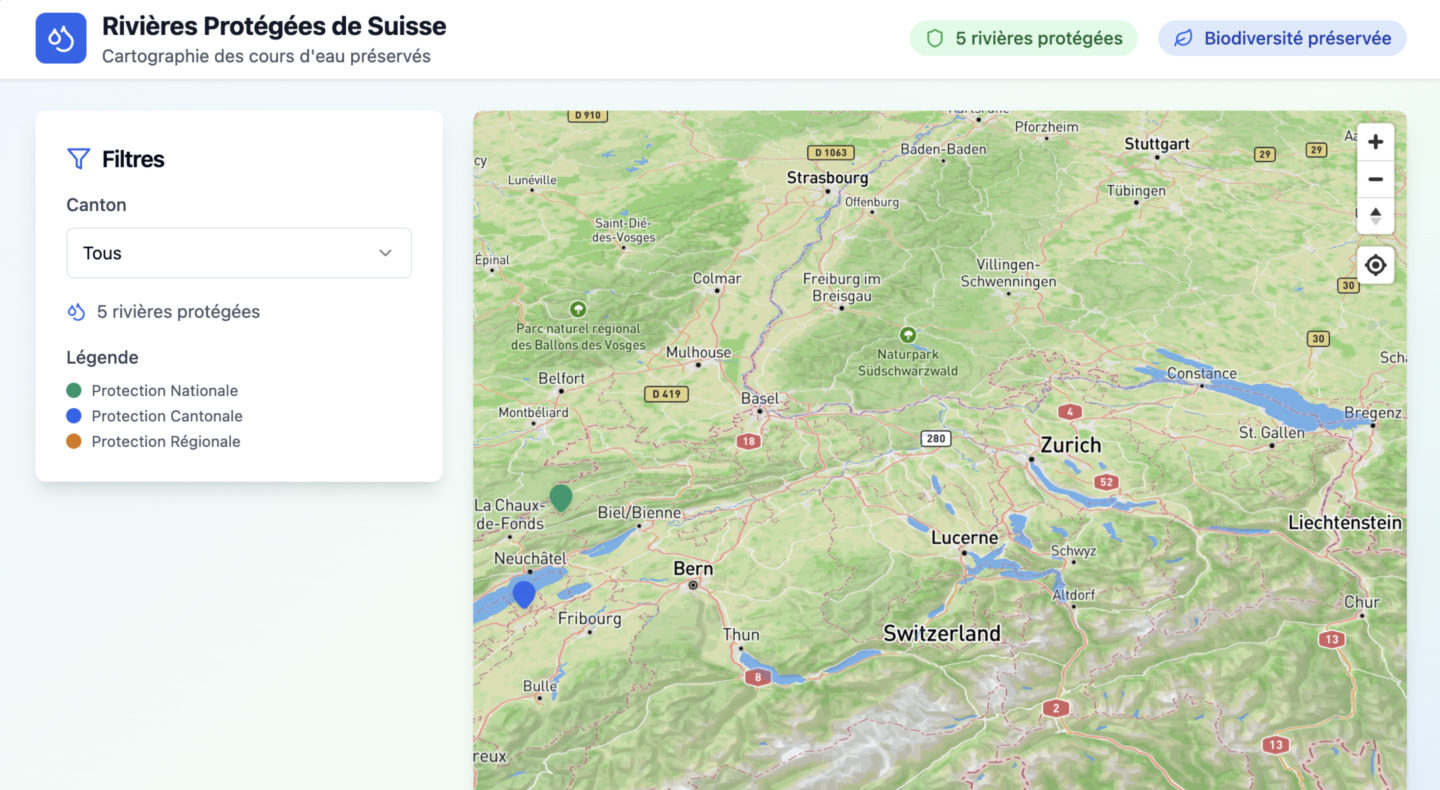Click the Protection Cantonale legend label
The width and height of the screenshot is (1440, 790).
pyautogui.click(x=167, y=416)
